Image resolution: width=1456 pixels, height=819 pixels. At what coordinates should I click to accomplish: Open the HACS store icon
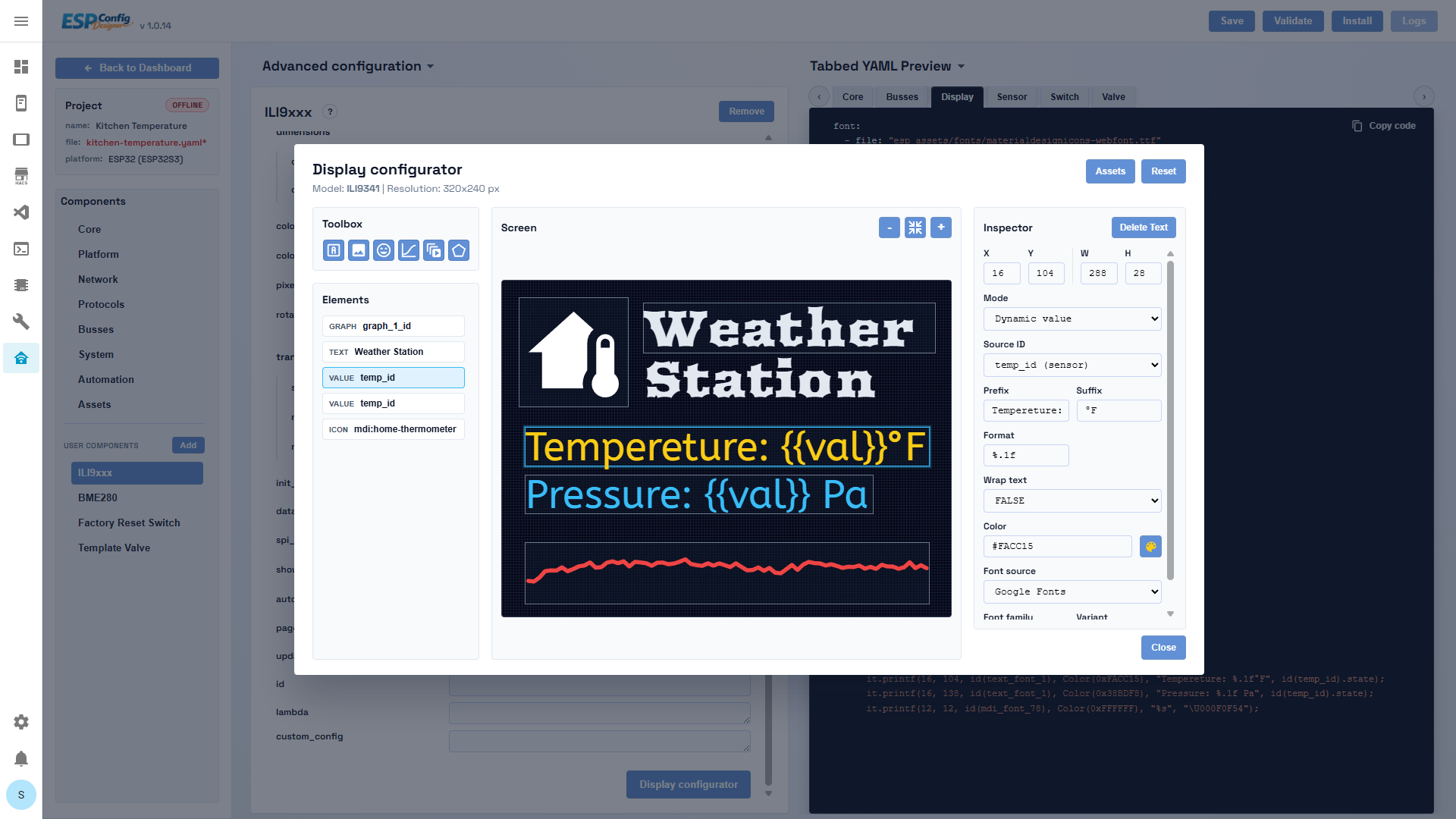pyautogui.click(x=21, y=176)
